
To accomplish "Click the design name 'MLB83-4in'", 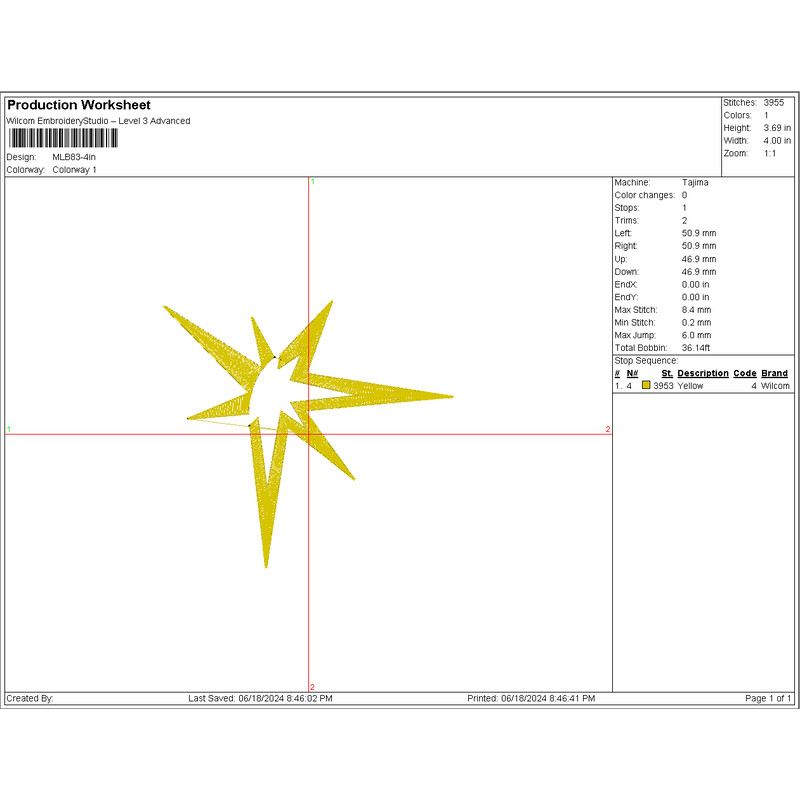I will click(x=74, y=157).
